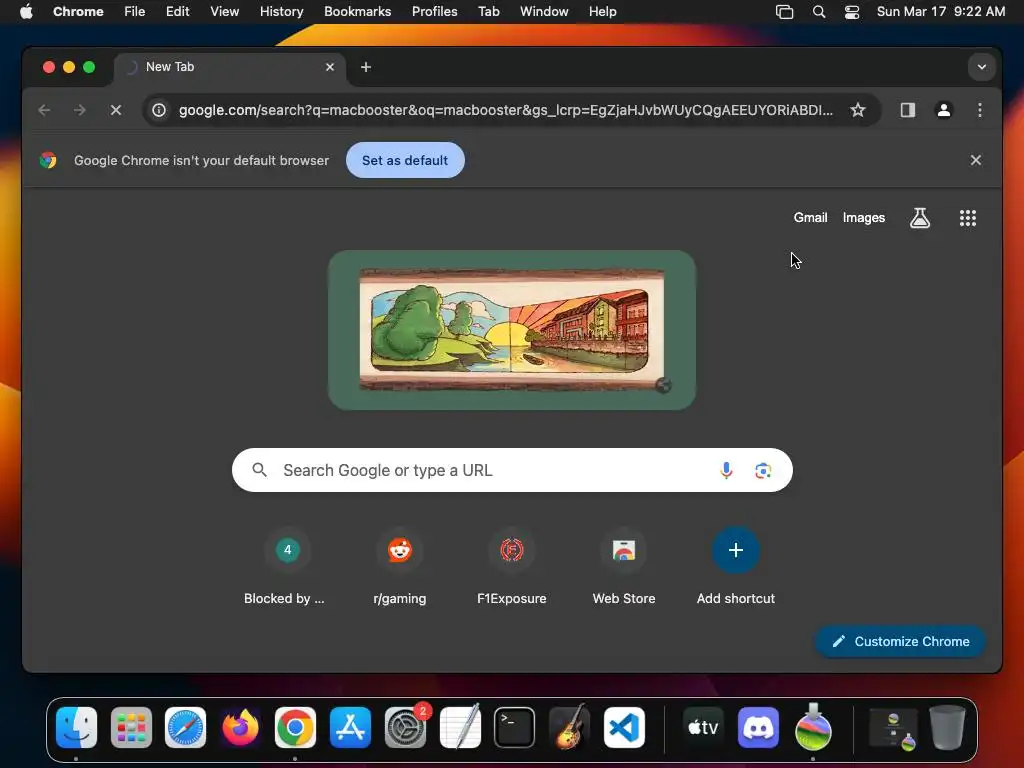Open Control Center in menu bar
This screenshot has height=768, width=1024.
(852, 11)
